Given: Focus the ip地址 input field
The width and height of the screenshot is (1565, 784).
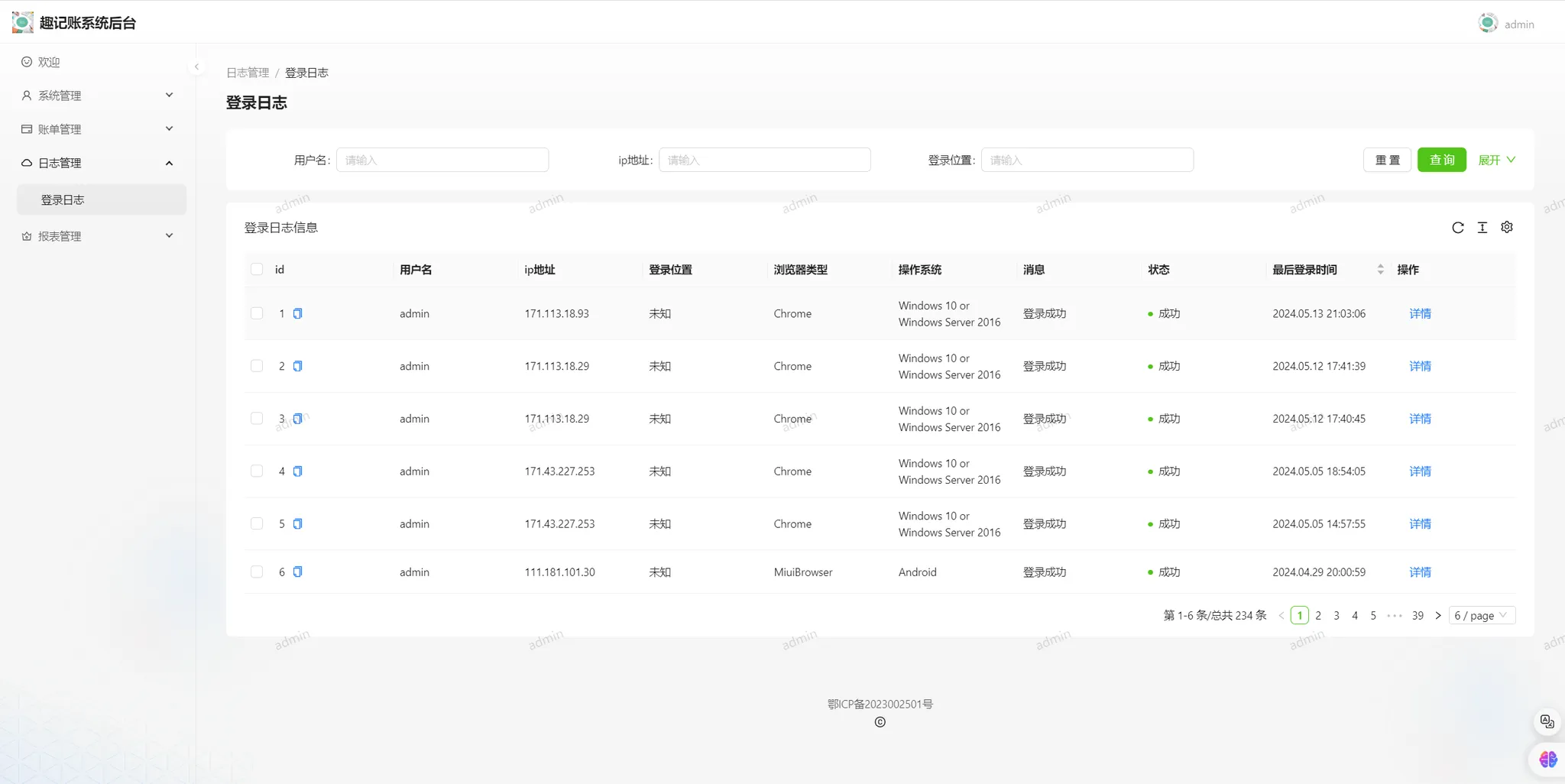Looking at the screenshot, I should pos(764,160).
